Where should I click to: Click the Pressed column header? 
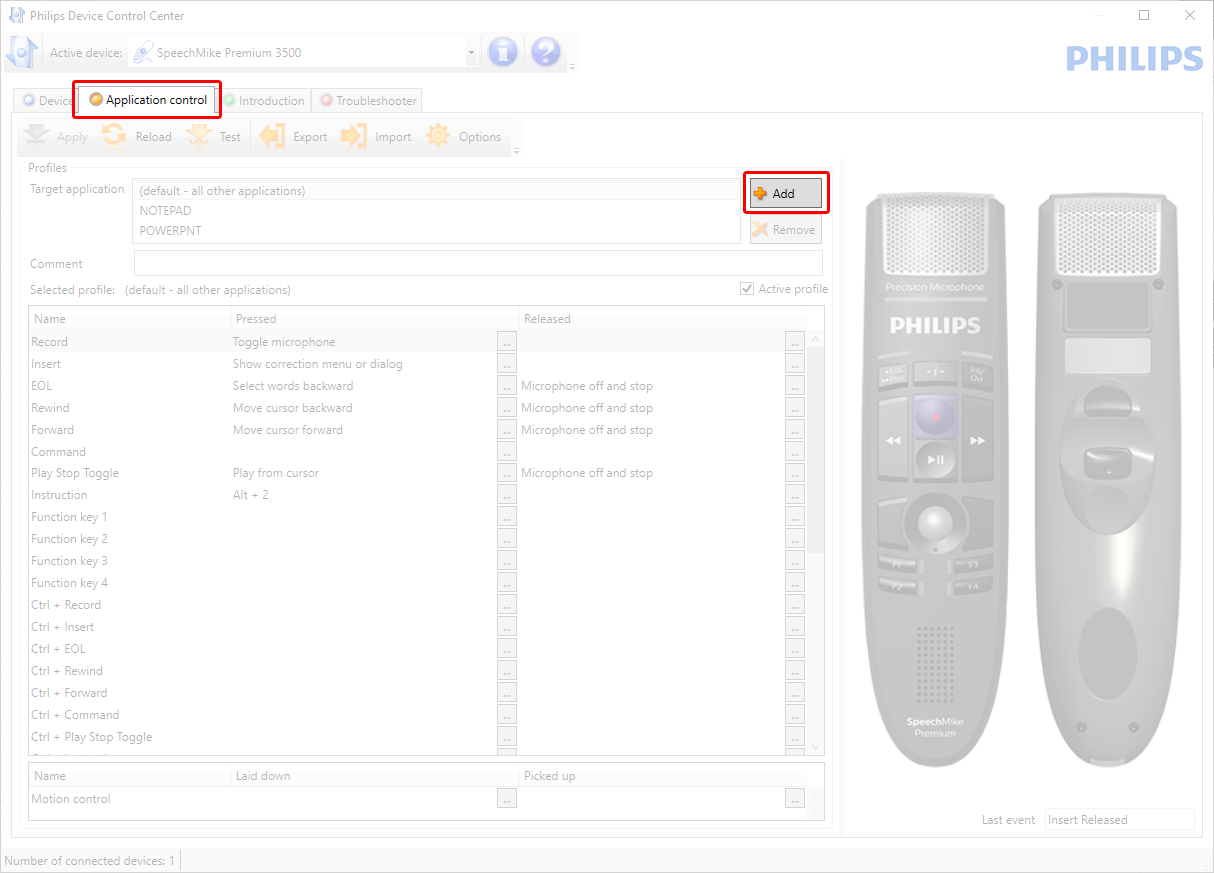pos(375,319)
